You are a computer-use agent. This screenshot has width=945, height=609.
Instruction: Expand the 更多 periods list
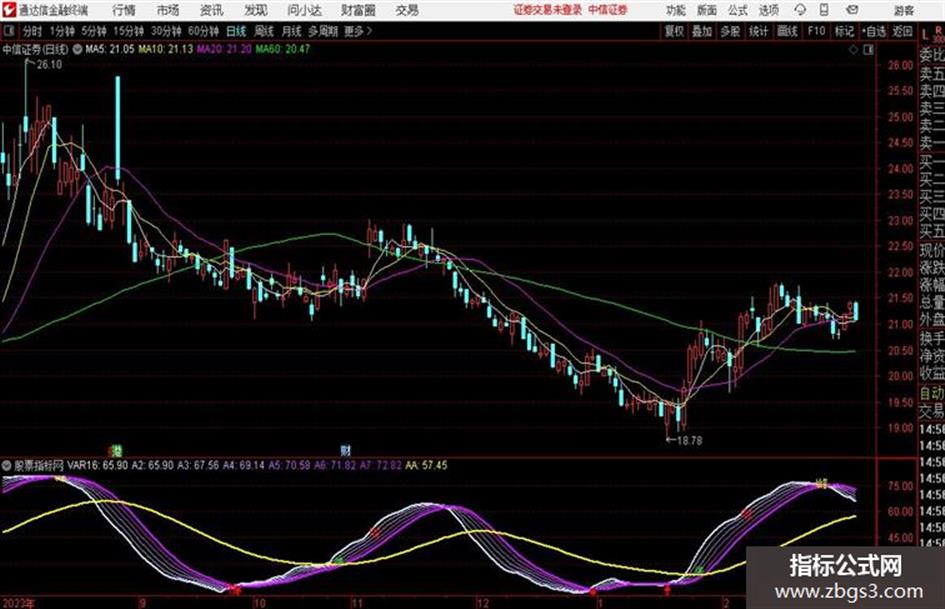pyautogui.click(x=358, y=31)
